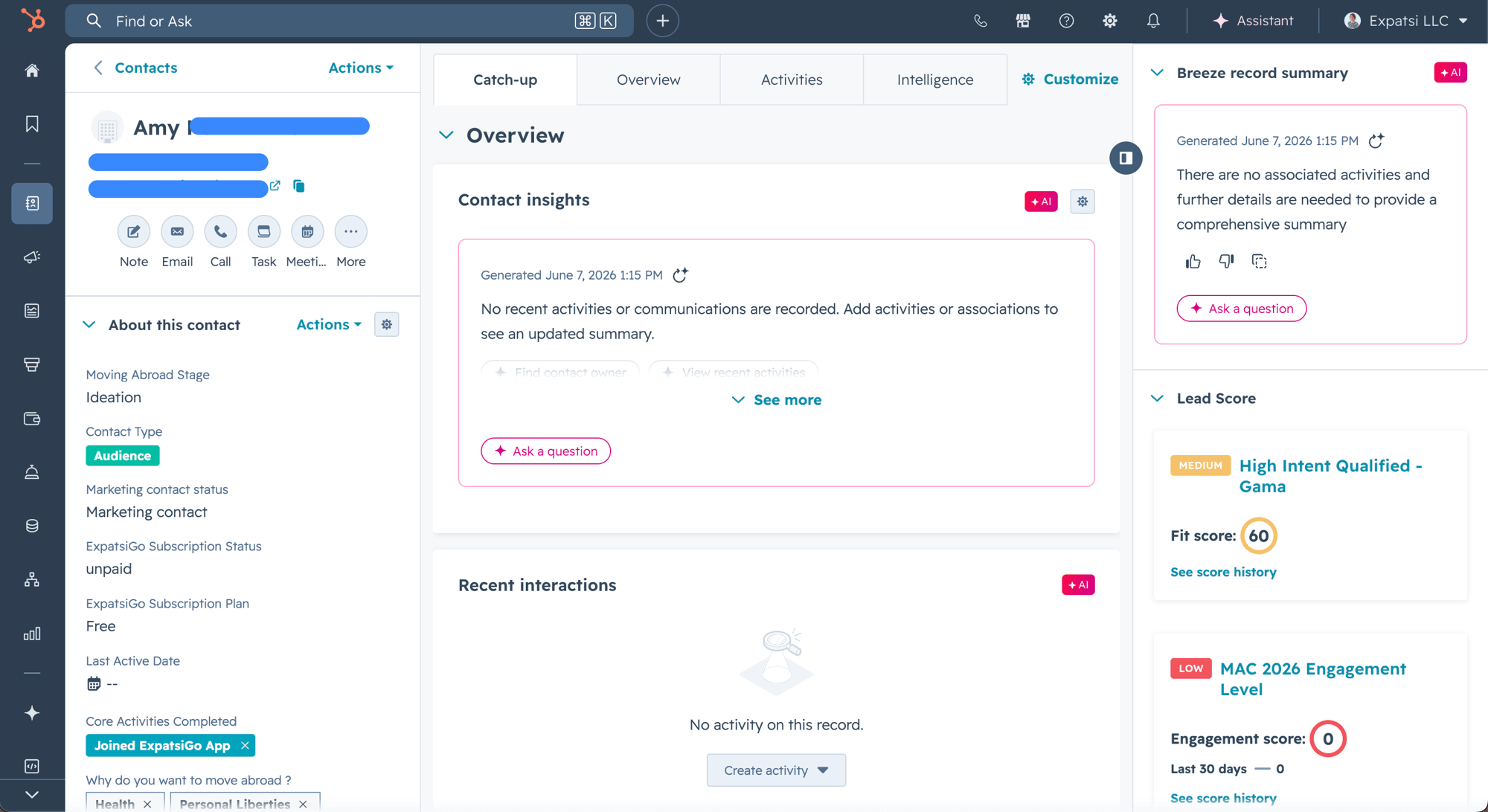Open Bookmarks icon in sidebar
Image resolution: width=1488 pixels, height=812 pixels.
tap(32, 123)
